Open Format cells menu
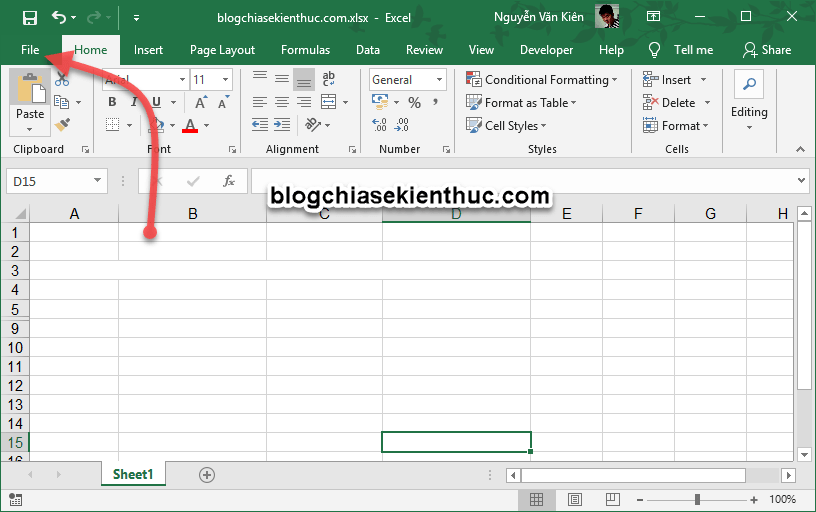 pyautogui.click(x=675, y=125)
